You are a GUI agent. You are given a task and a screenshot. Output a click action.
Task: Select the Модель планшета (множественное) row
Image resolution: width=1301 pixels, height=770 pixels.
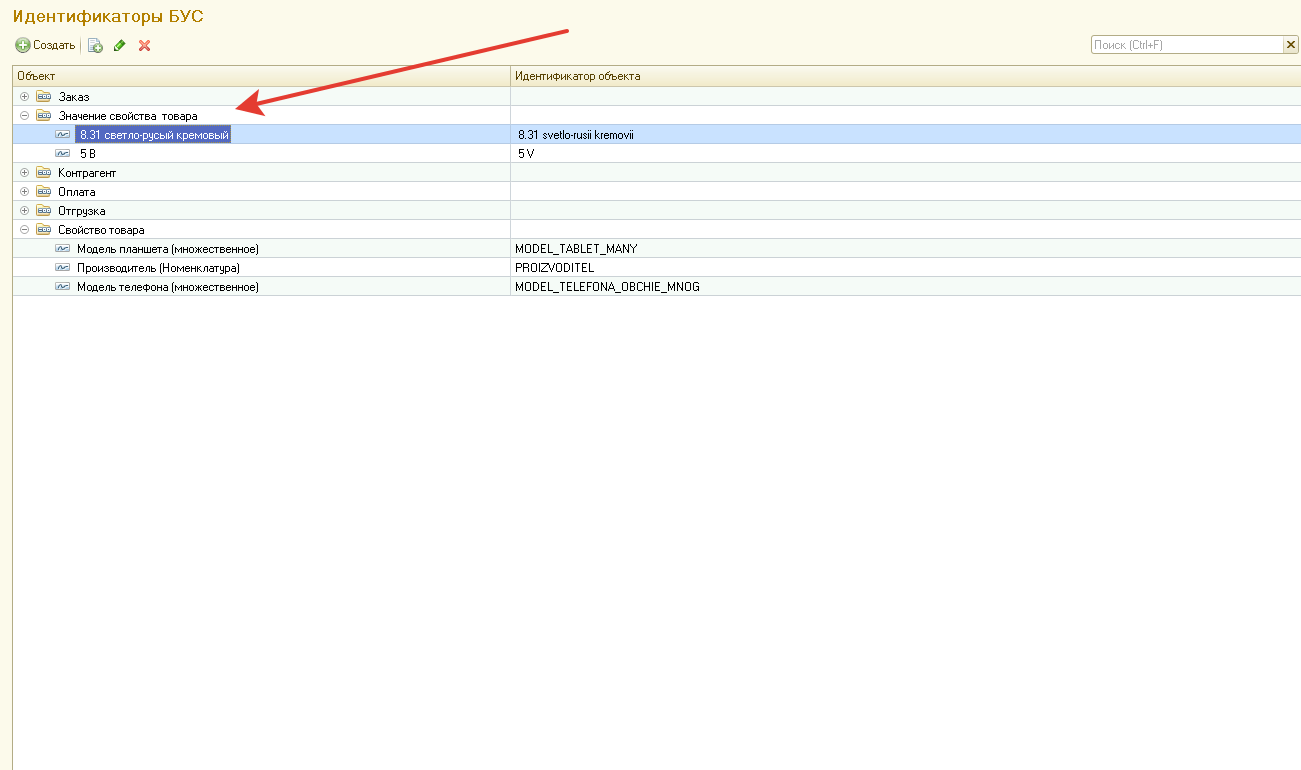point(168,249)
